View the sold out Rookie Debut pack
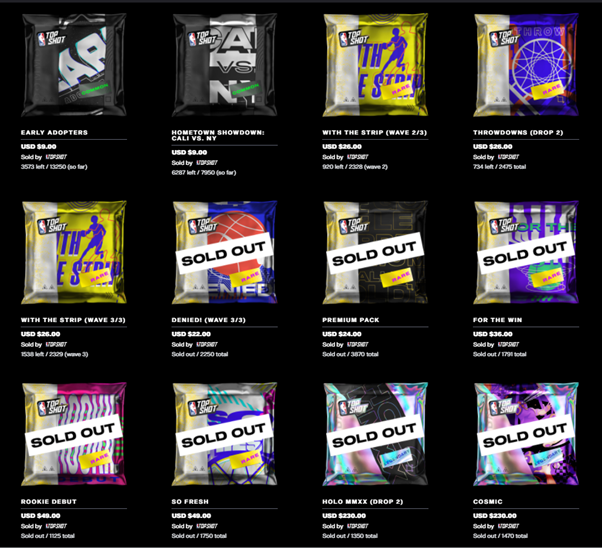Screen dimensions: 602x550 coord(74,434)
